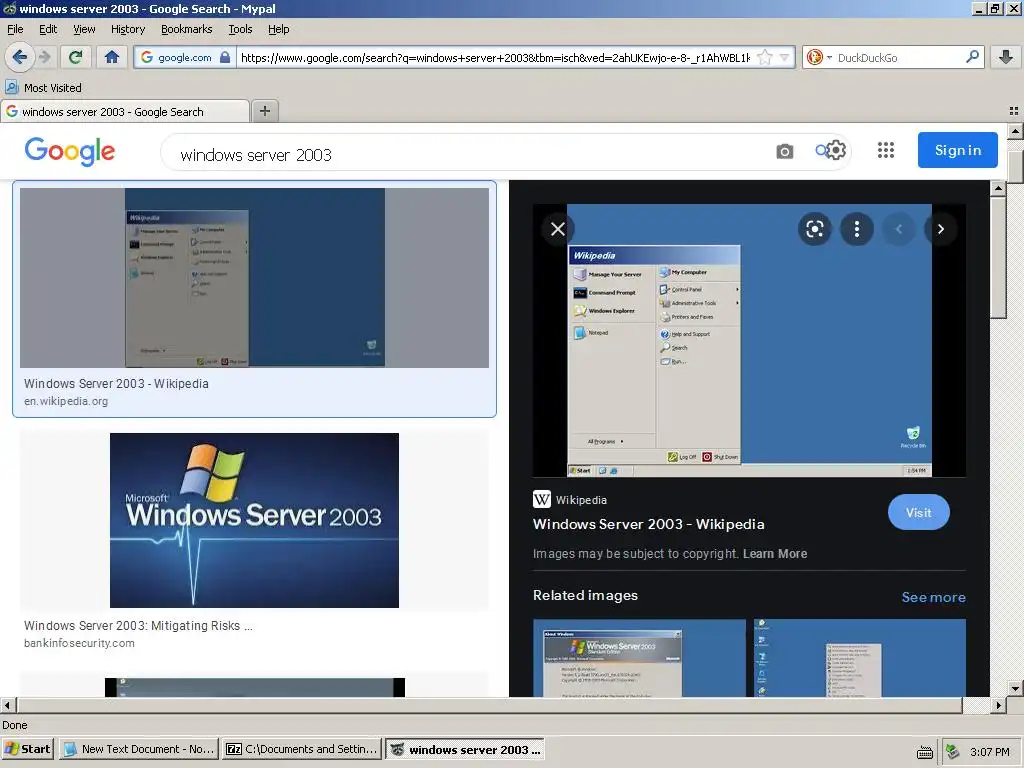
Task: Switch to the C:\Documents and Settings 7-Zip taskbar item
Action: (x=302, y=749)
